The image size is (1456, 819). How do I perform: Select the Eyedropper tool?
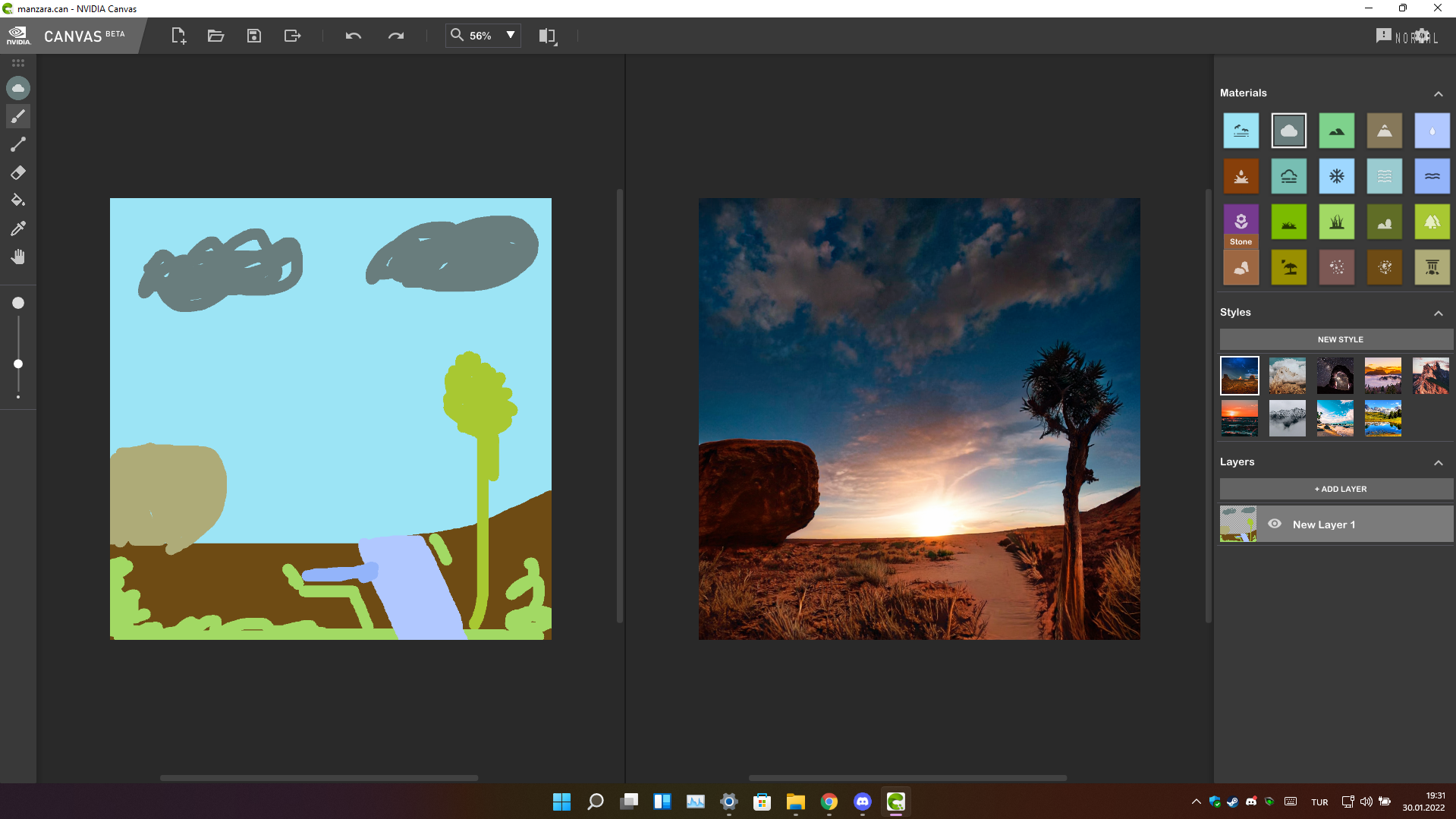coord(18,228)
